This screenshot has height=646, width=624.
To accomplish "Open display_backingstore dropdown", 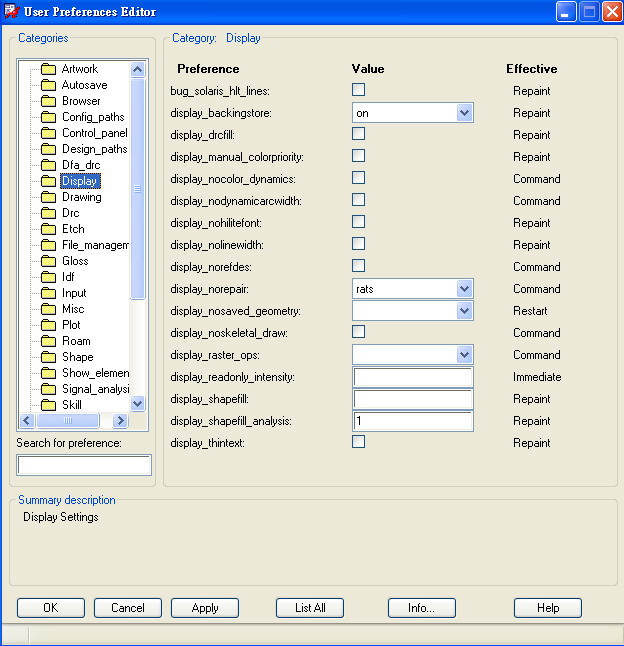I will [x=413, y=113].
